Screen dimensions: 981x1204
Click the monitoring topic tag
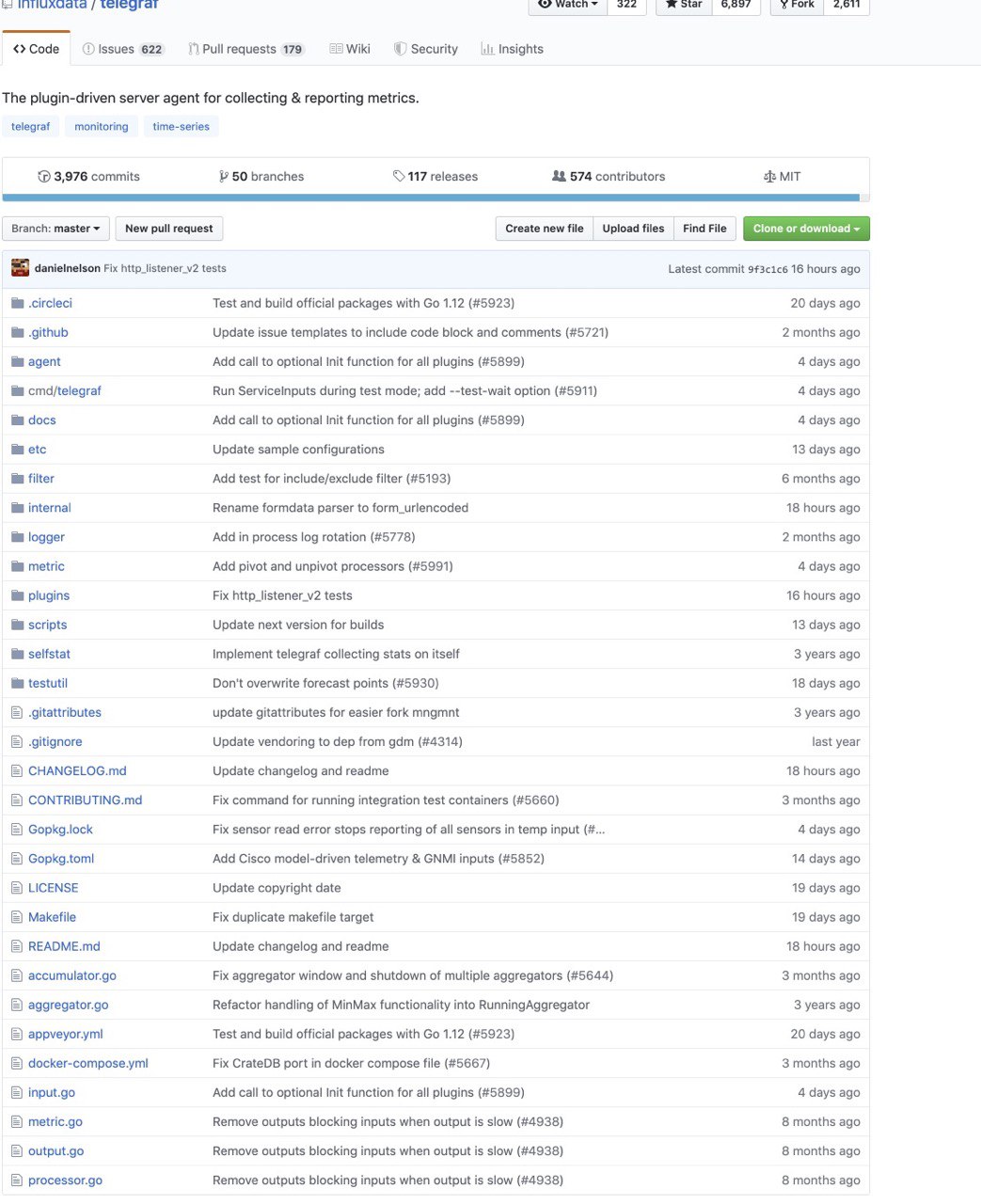point(102,126)
